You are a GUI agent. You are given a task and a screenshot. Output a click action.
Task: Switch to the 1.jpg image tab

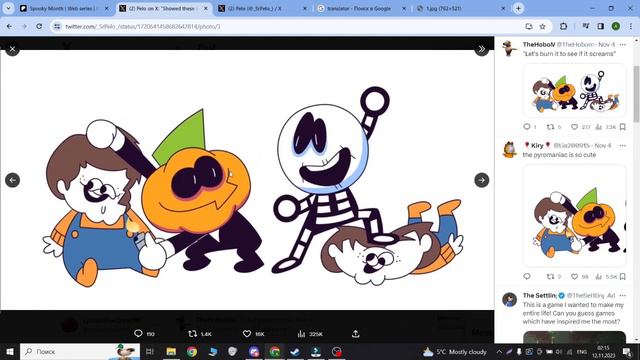pos(459,8)
